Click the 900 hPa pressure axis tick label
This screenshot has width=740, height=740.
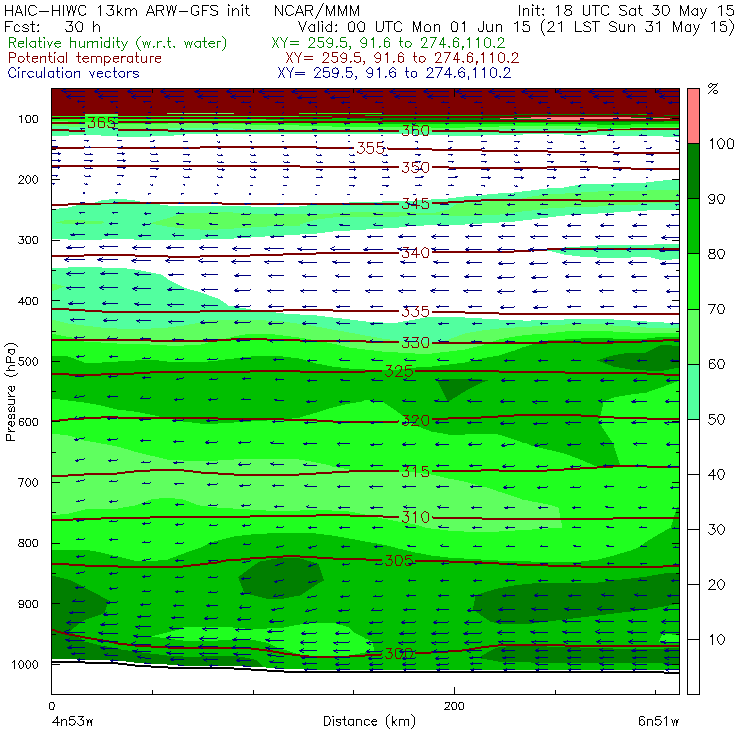click(28, 604)
